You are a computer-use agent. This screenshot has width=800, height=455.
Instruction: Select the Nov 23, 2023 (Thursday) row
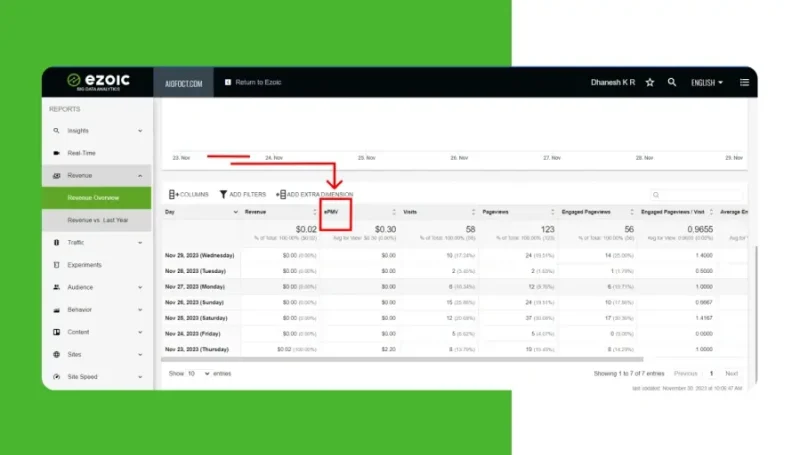455,349
